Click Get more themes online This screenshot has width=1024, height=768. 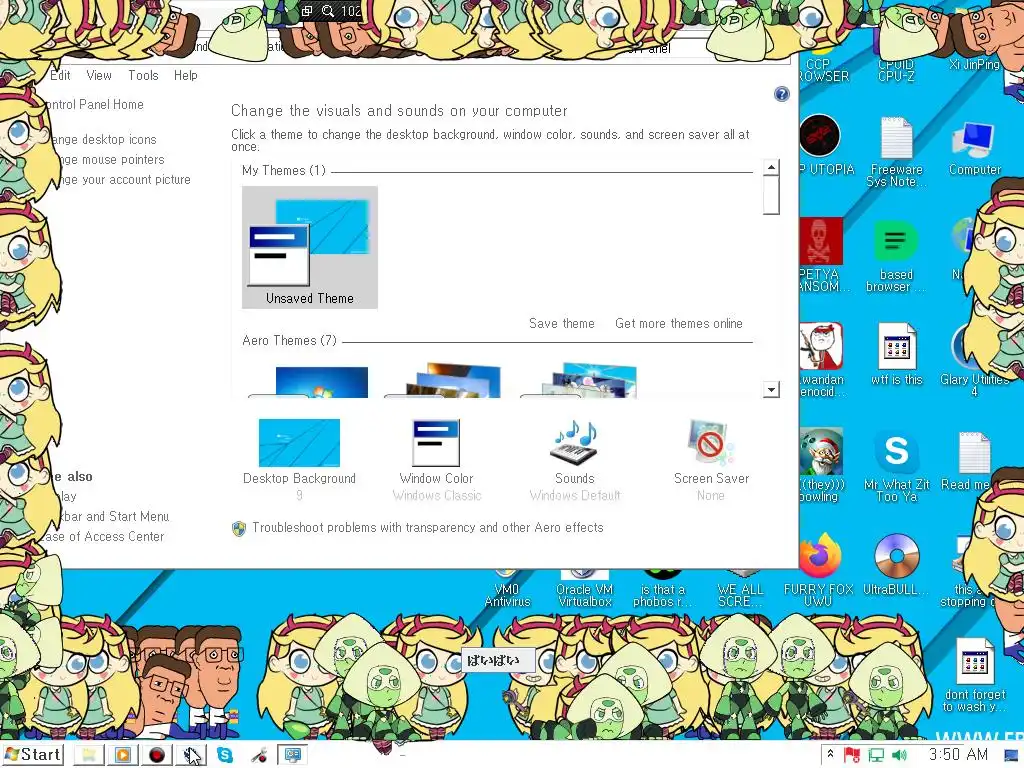point(679,323)
